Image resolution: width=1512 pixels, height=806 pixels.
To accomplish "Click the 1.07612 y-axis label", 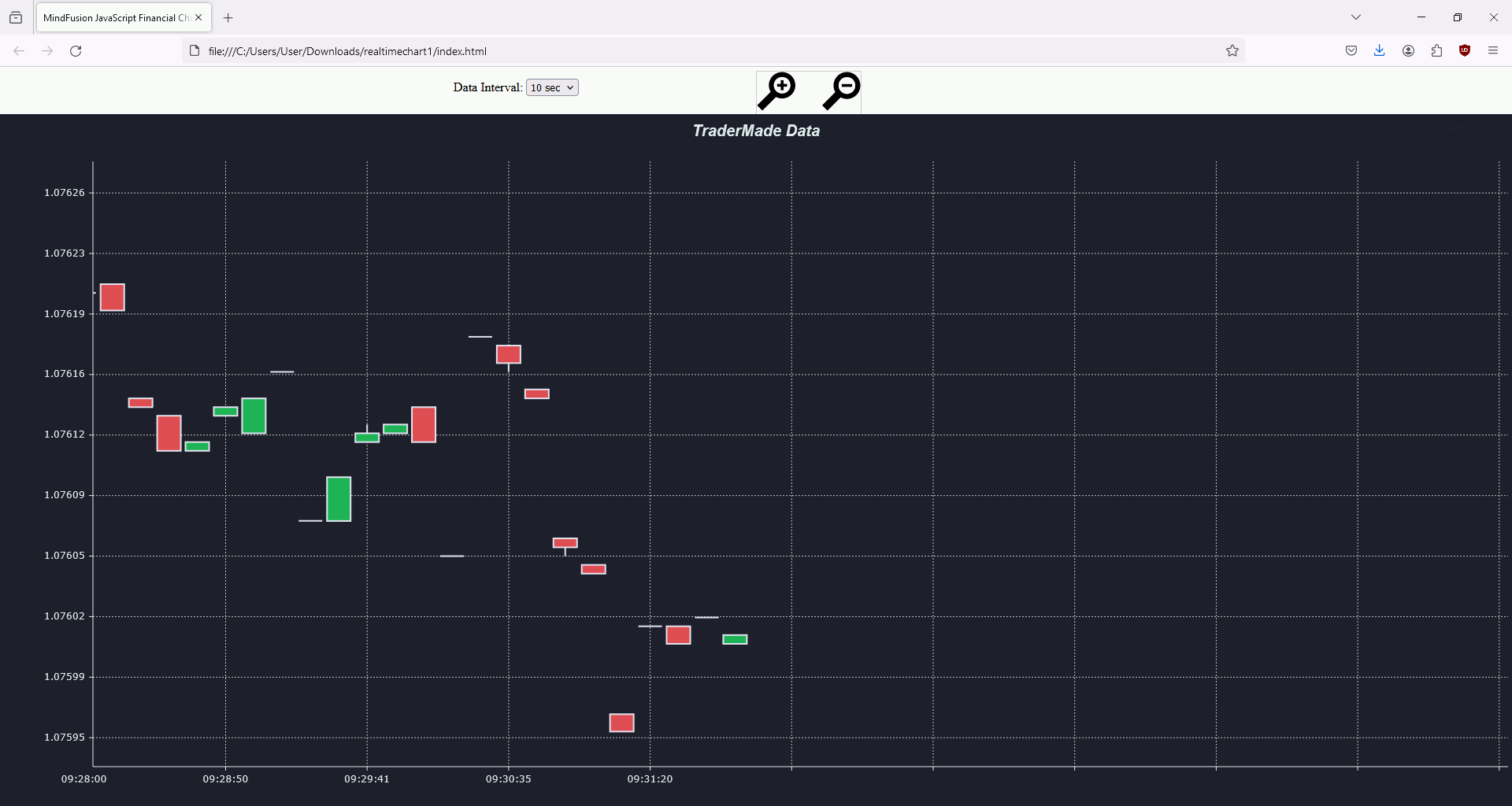I will pos(65,434).
